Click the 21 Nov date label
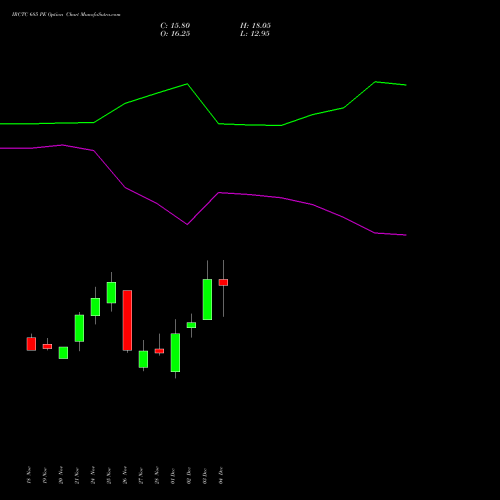Viewport: 500px width, 500px height. [77, 475]
